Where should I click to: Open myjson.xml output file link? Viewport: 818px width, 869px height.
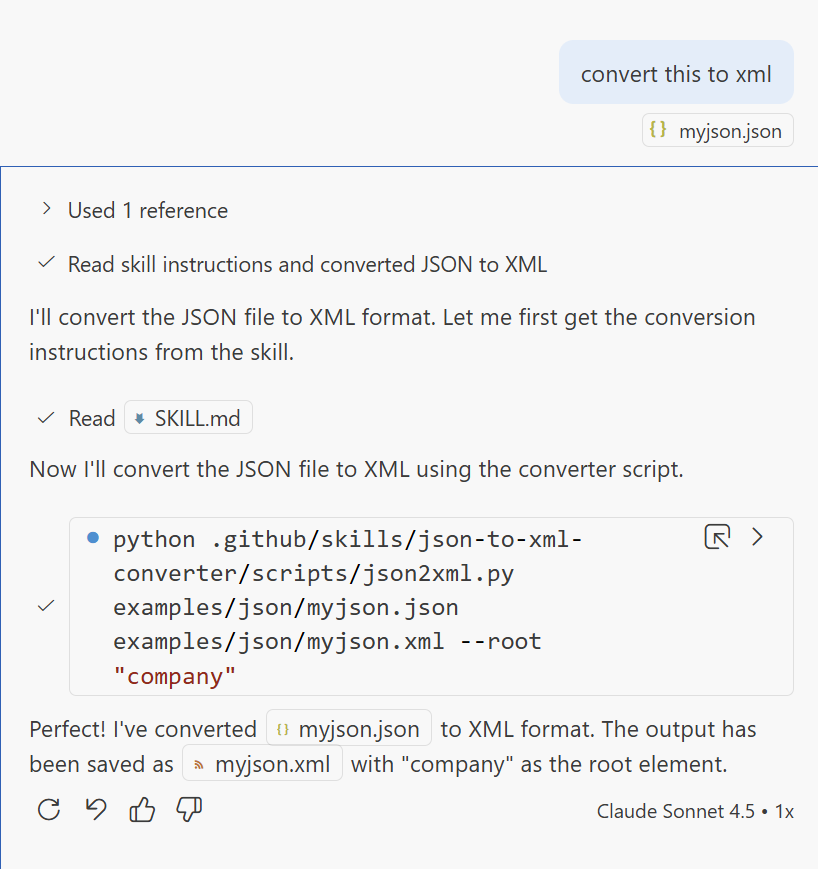(x=262, y=764)
